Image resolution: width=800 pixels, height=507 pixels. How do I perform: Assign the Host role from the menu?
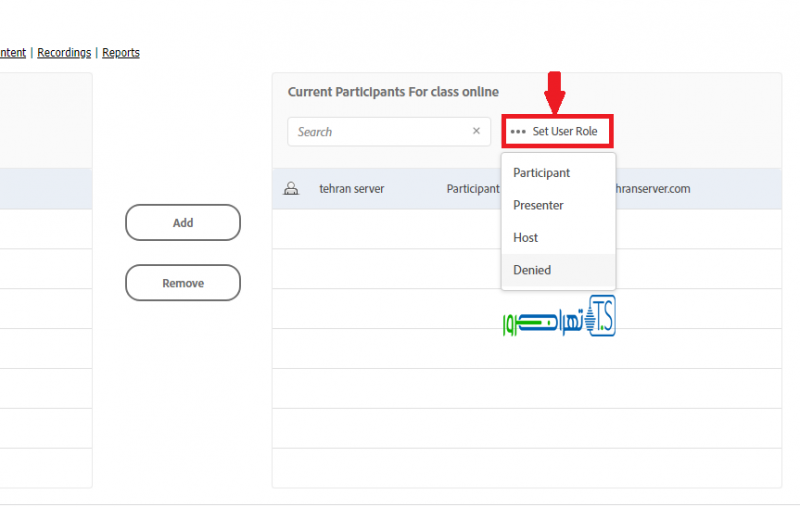click(x=526, y=237)
